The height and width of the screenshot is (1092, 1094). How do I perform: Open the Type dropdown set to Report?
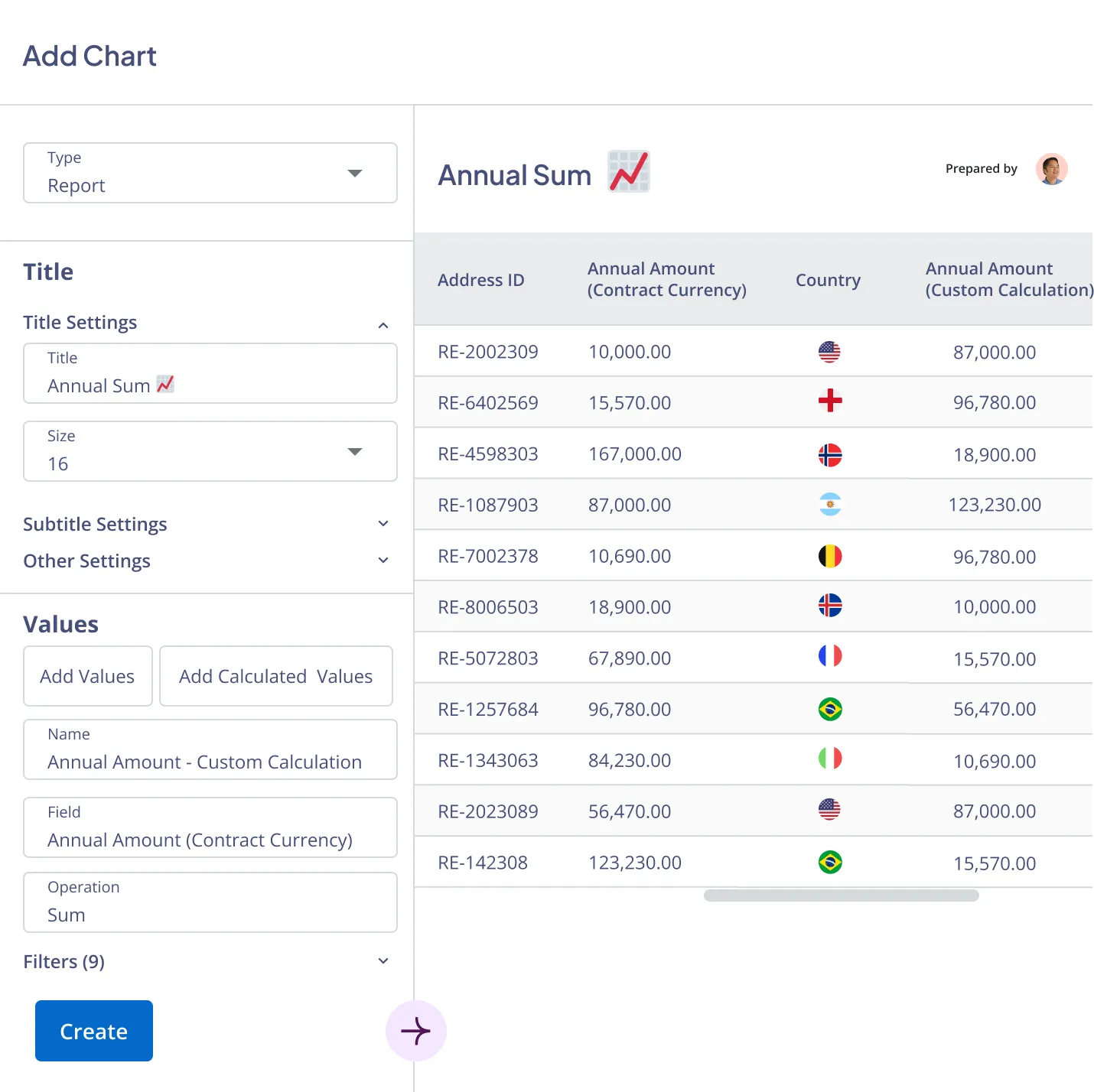tap(210, 173)
